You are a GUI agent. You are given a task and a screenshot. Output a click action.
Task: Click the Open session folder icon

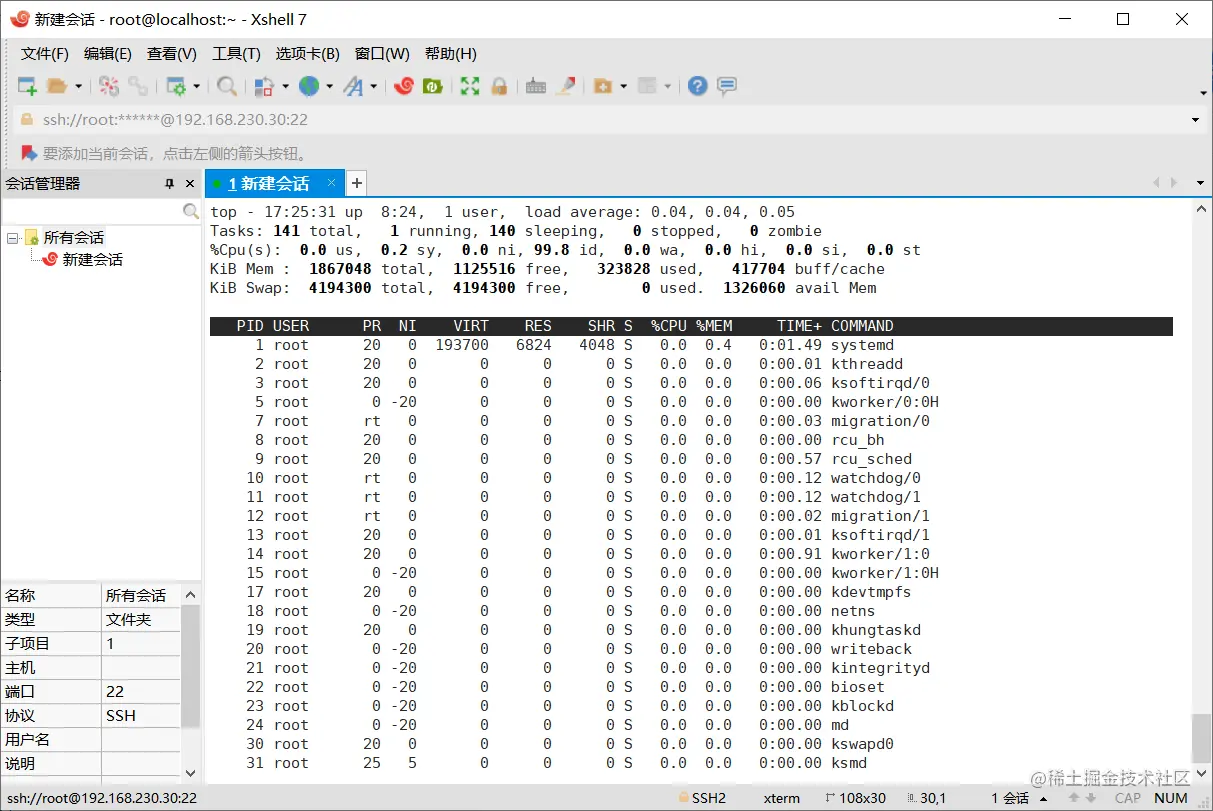pyautogui.click(x=57, y=87)
